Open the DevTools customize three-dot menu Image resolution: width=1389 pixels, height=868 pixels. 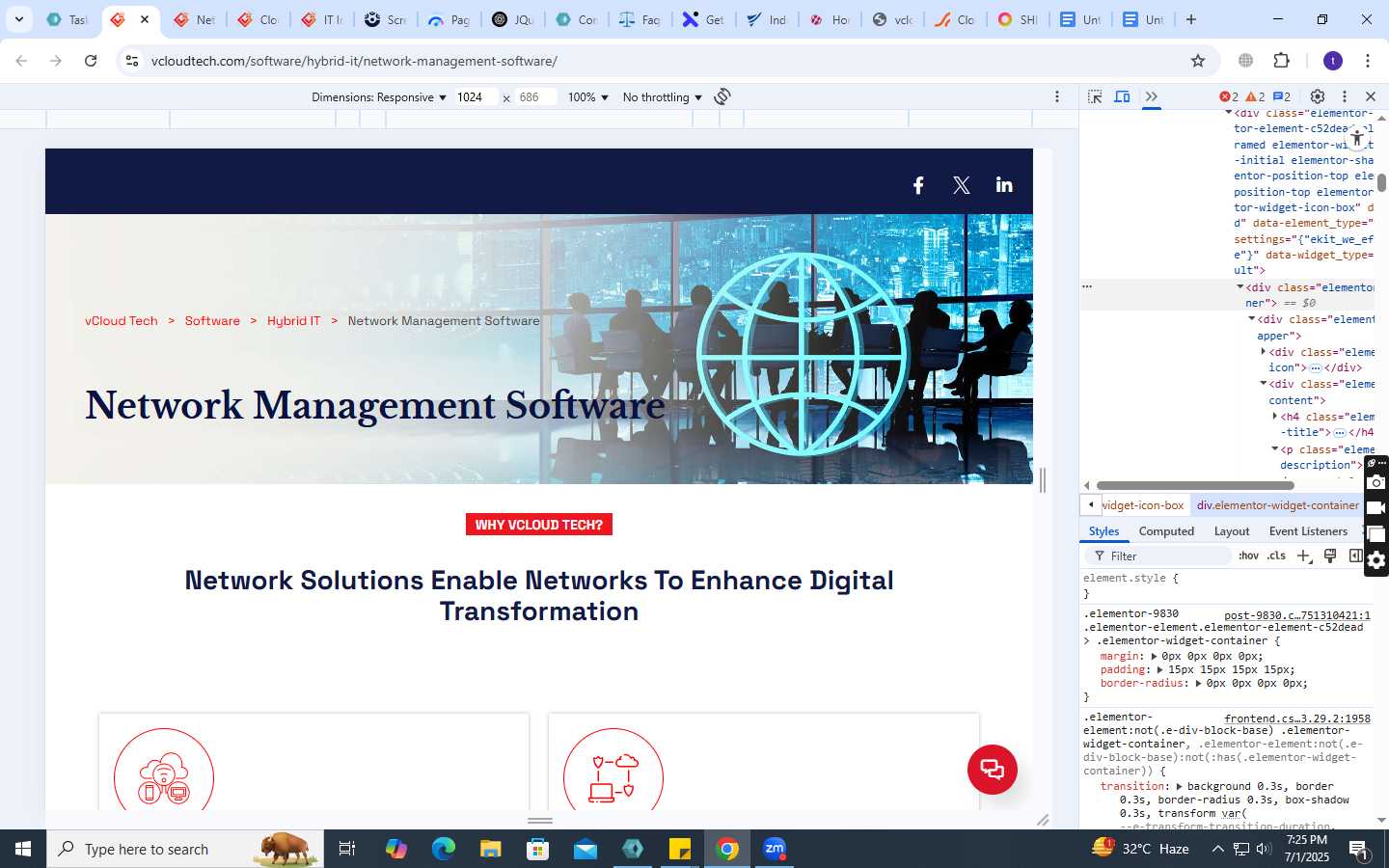pos(1345,96)
